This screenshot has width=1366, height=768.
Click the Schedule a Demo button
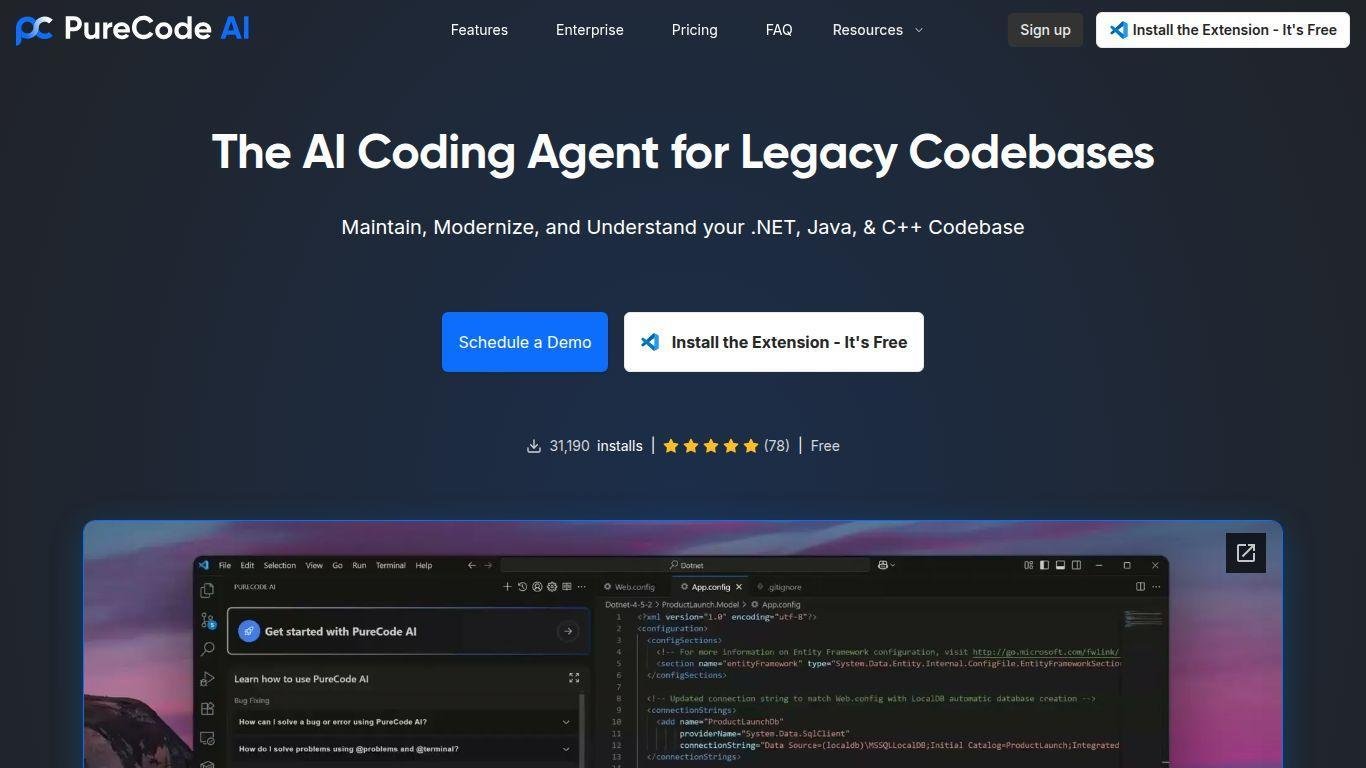[x=525, y=342]
